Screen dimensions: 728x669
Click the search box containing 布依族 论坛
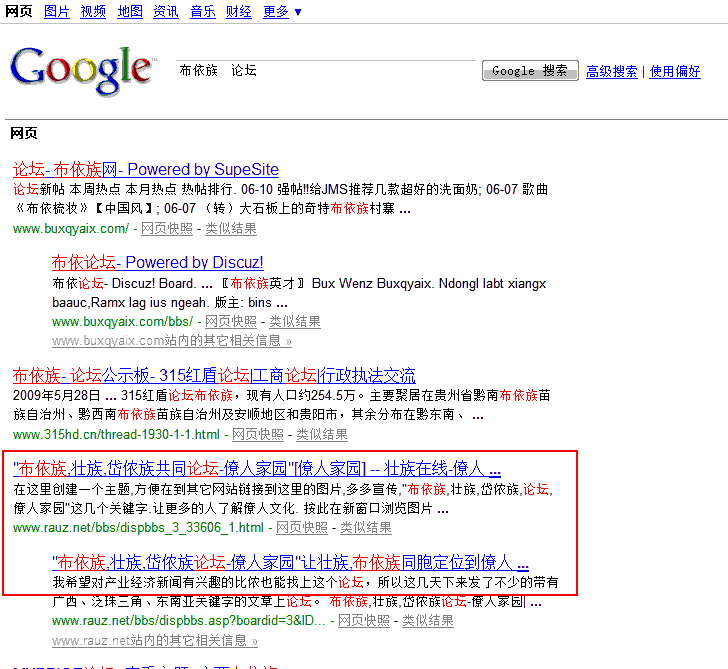tap(325, 71)
